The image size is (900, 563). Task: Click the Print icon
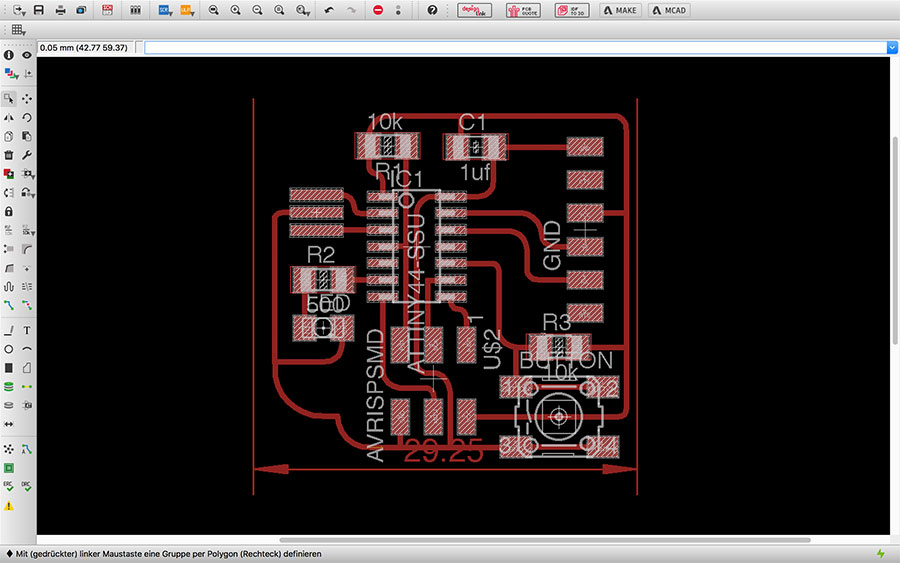click(60, 10)
